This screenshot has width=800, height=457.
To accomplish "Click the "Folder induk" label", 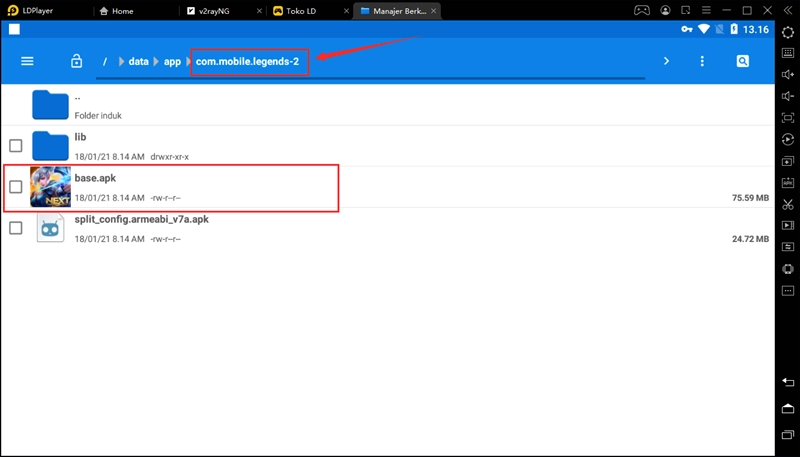I will click(x=98, y=116).
